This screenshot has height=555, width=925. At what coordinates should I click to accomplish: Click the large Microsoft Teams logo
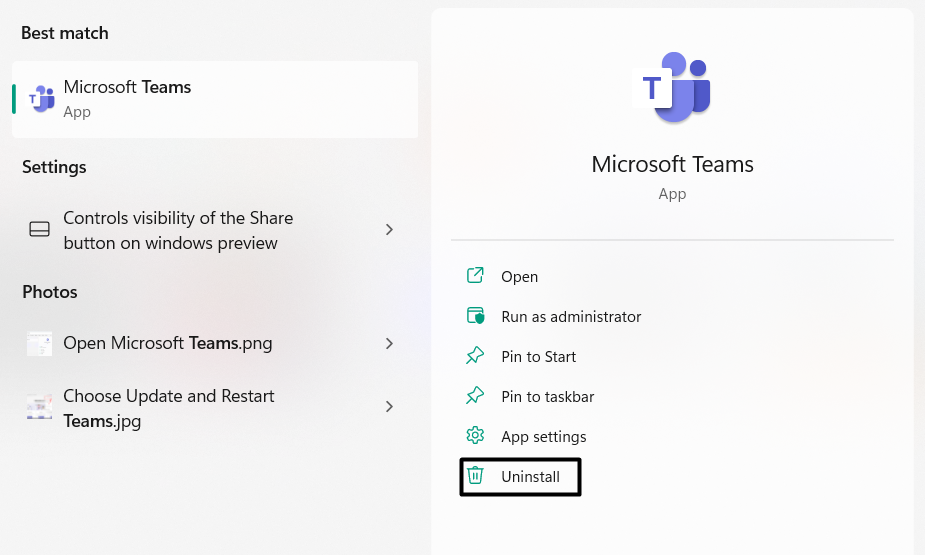pyautogui.click(x=672, y=87)
